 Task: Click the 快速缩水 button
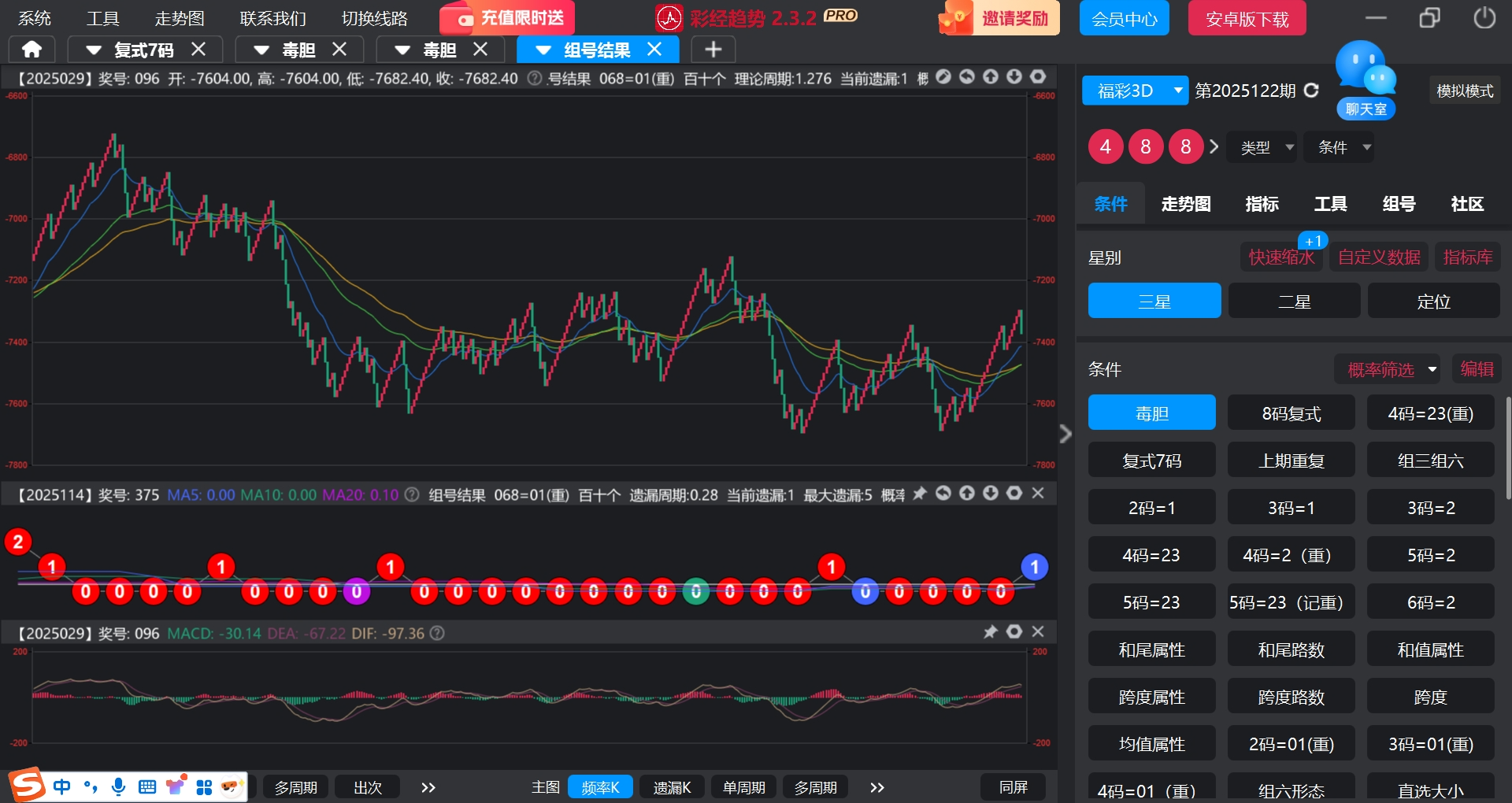click(x=1281, y=257)
